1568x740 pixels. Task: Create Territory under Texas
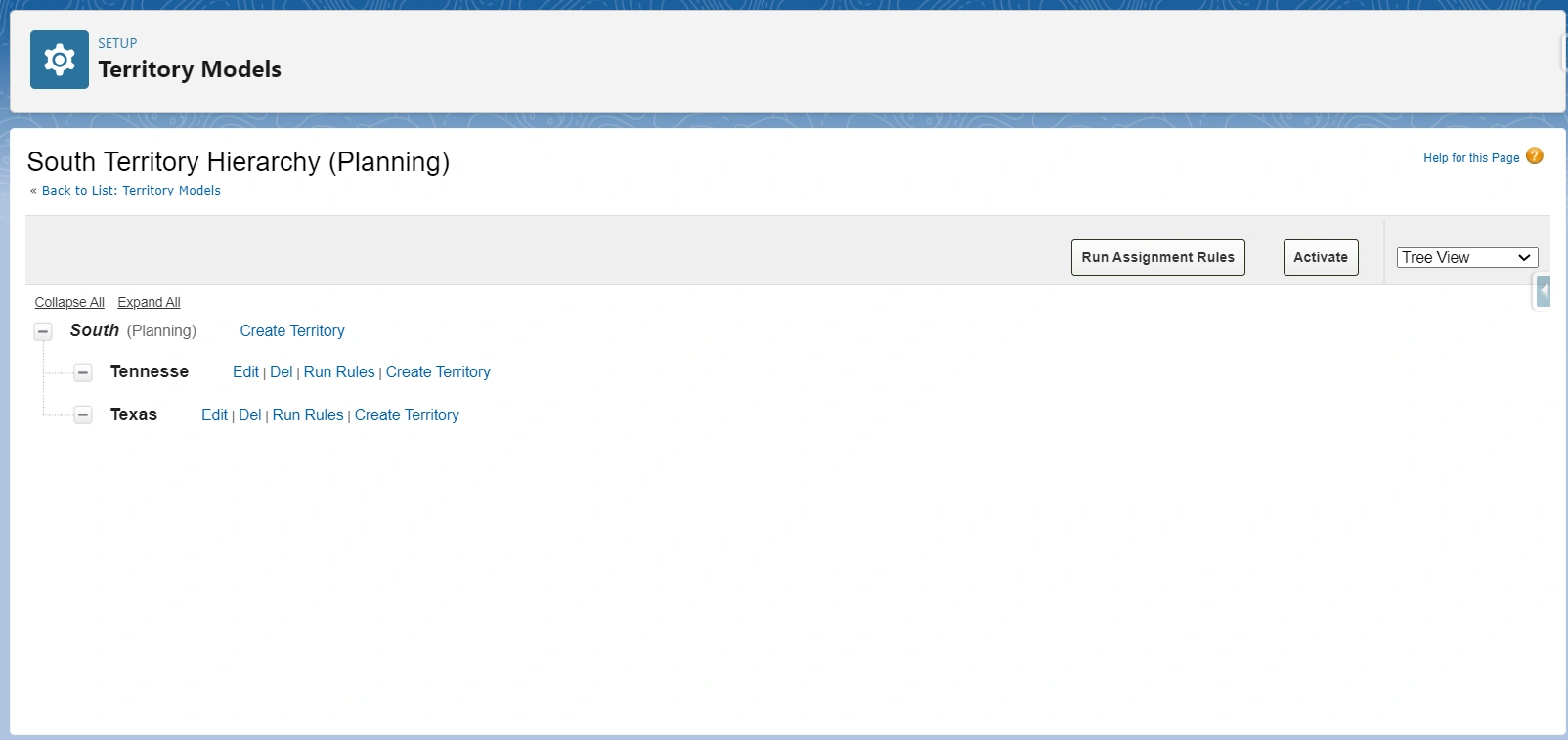click(407, 415)
